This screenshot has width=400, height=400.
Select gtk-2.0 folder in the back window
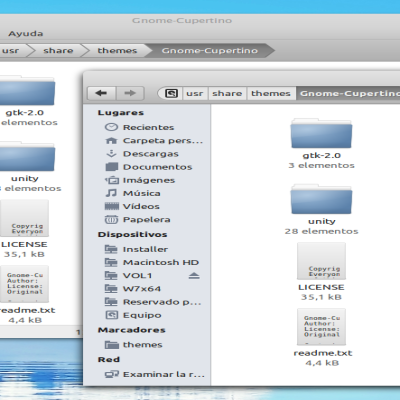[26, 91]
